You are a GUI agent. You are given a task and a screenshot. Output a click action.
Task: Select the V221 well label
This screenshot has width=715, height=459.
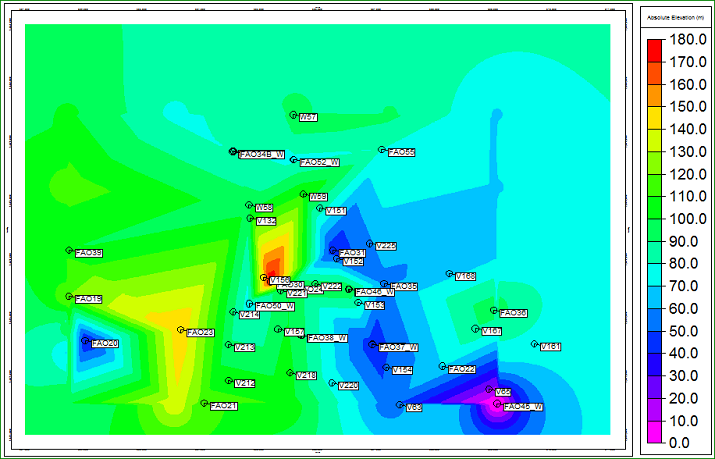pyautogui.click(x=297, y=294)
